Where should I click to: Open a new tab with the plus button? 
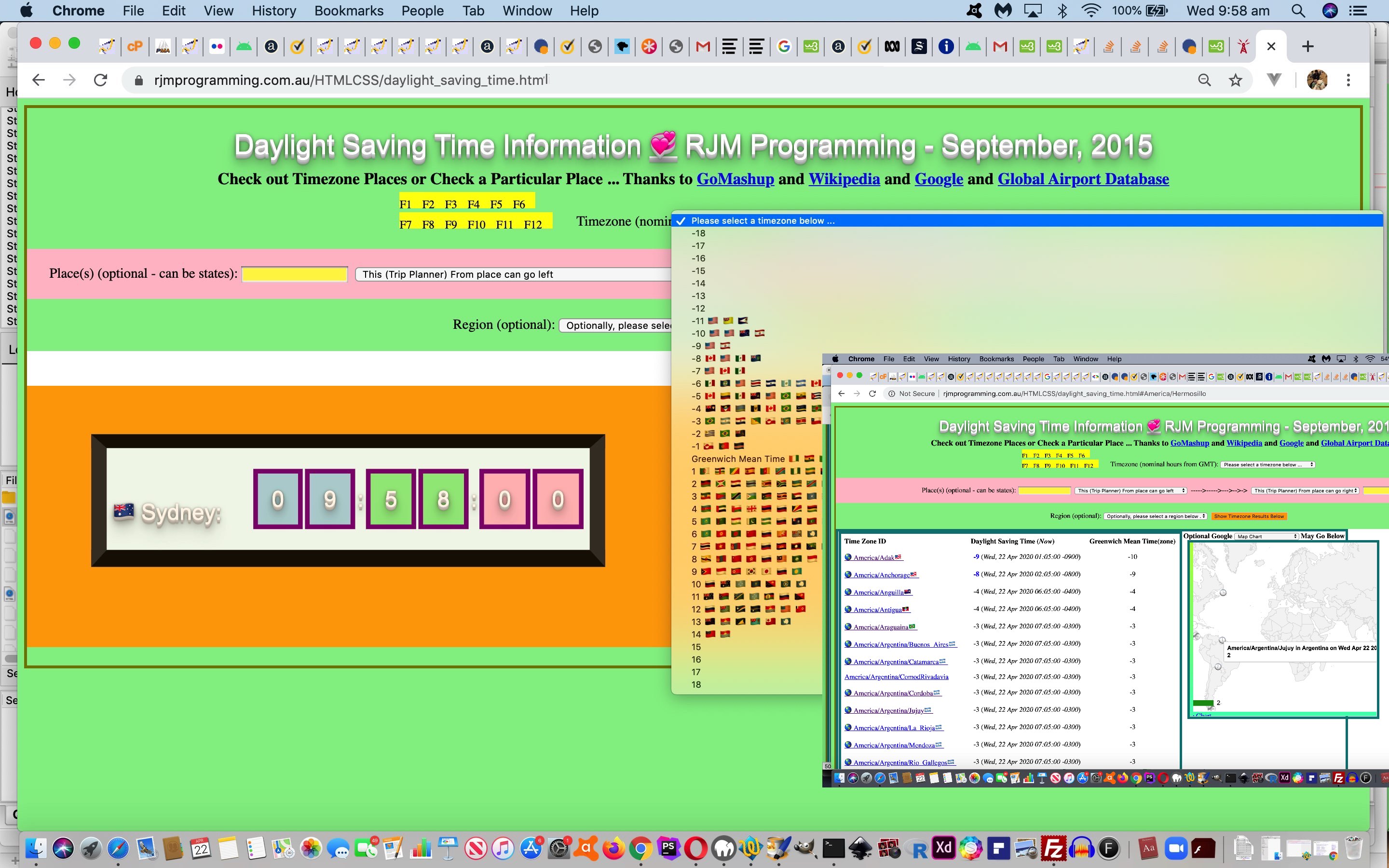pyautogui.click(x=1307, y=46)
